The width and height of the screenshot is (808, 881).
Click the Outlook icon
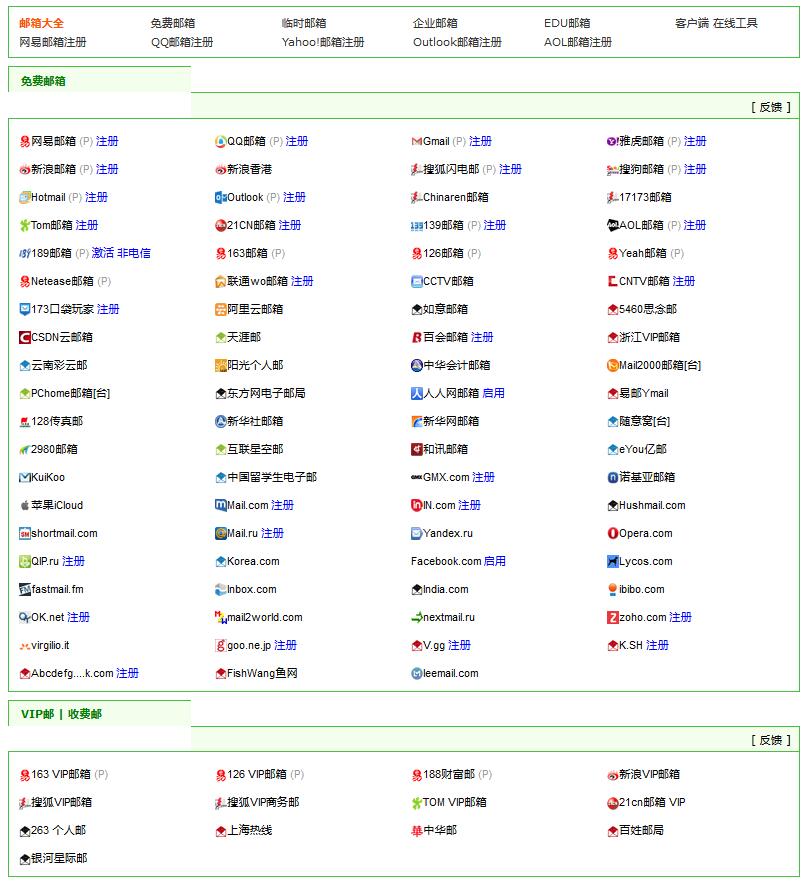point(220,198)
